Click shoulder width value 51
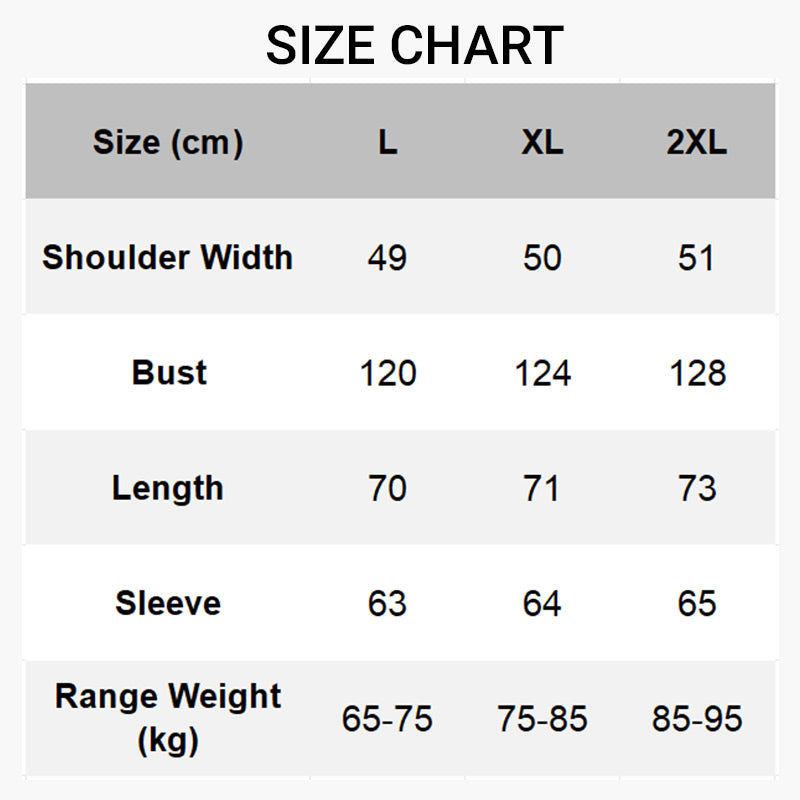Screen dimensions: 800x800 pyautogui.click(x=696, y=258)
